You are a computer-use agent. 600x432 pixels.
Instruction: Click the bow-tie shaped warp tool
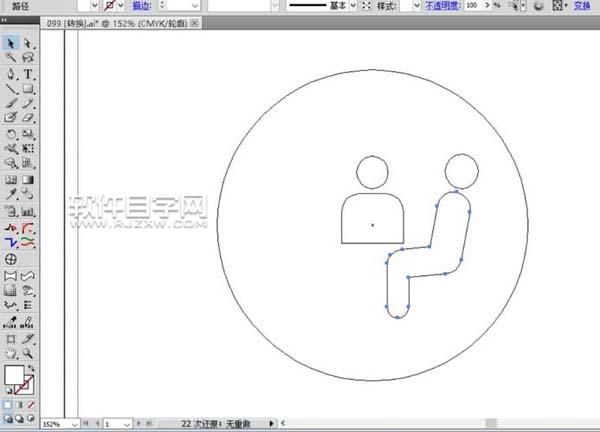[11, 276]
